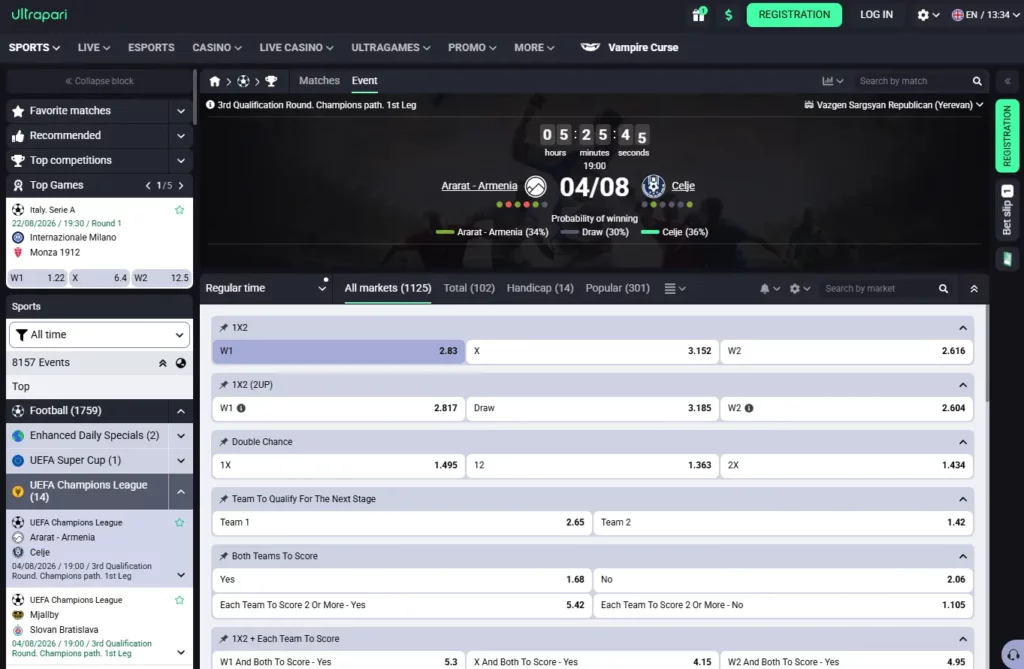The height and width of the screenshot is (669, 1024).
Task: Open the CASINO menu
Action: point(217,48)
